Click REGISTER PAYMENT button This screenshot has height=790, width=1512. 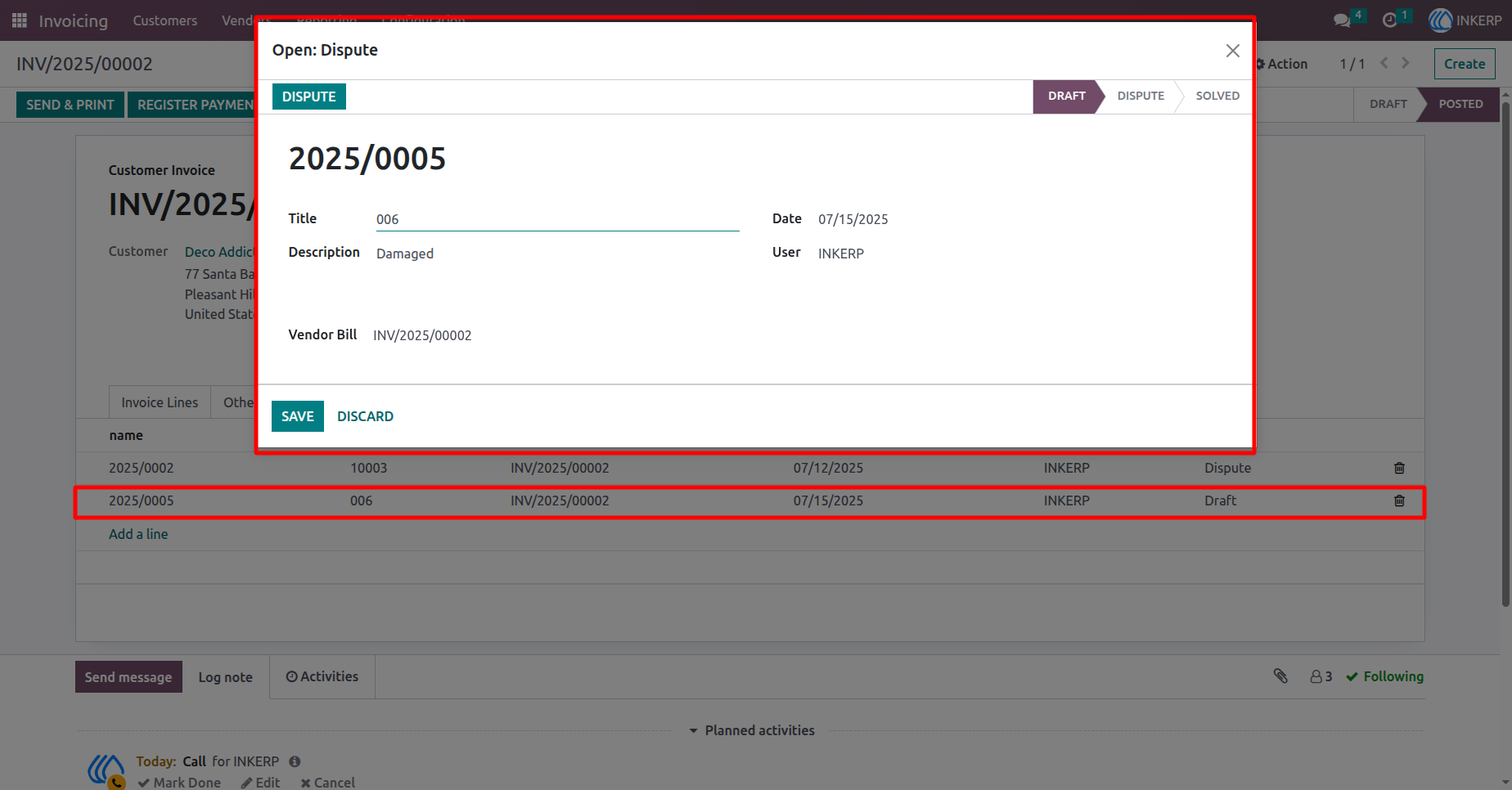[x=193, y=105]
